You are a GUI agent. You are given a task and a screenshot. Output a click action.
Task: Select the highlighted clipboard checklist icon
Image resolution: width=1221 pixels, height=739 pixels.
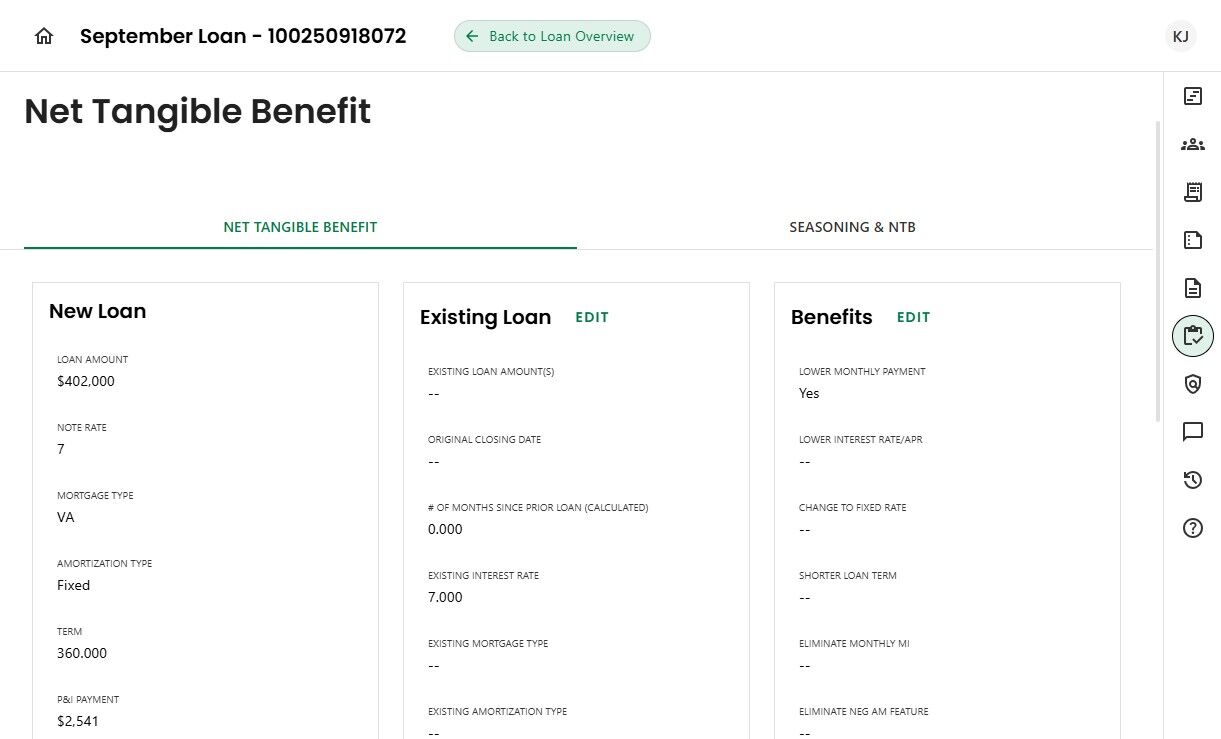(x=1192, y=336)
